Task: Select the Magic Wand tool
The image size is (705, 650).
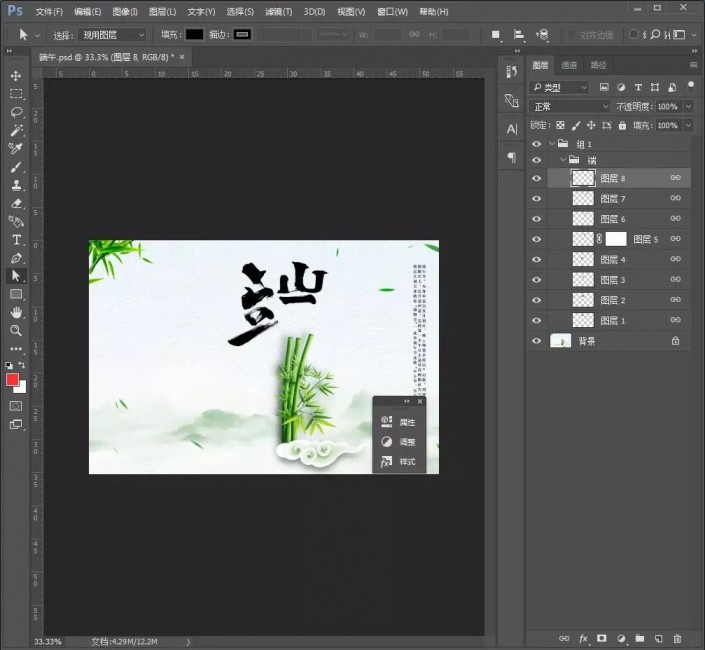Action: tap(16, 130)
